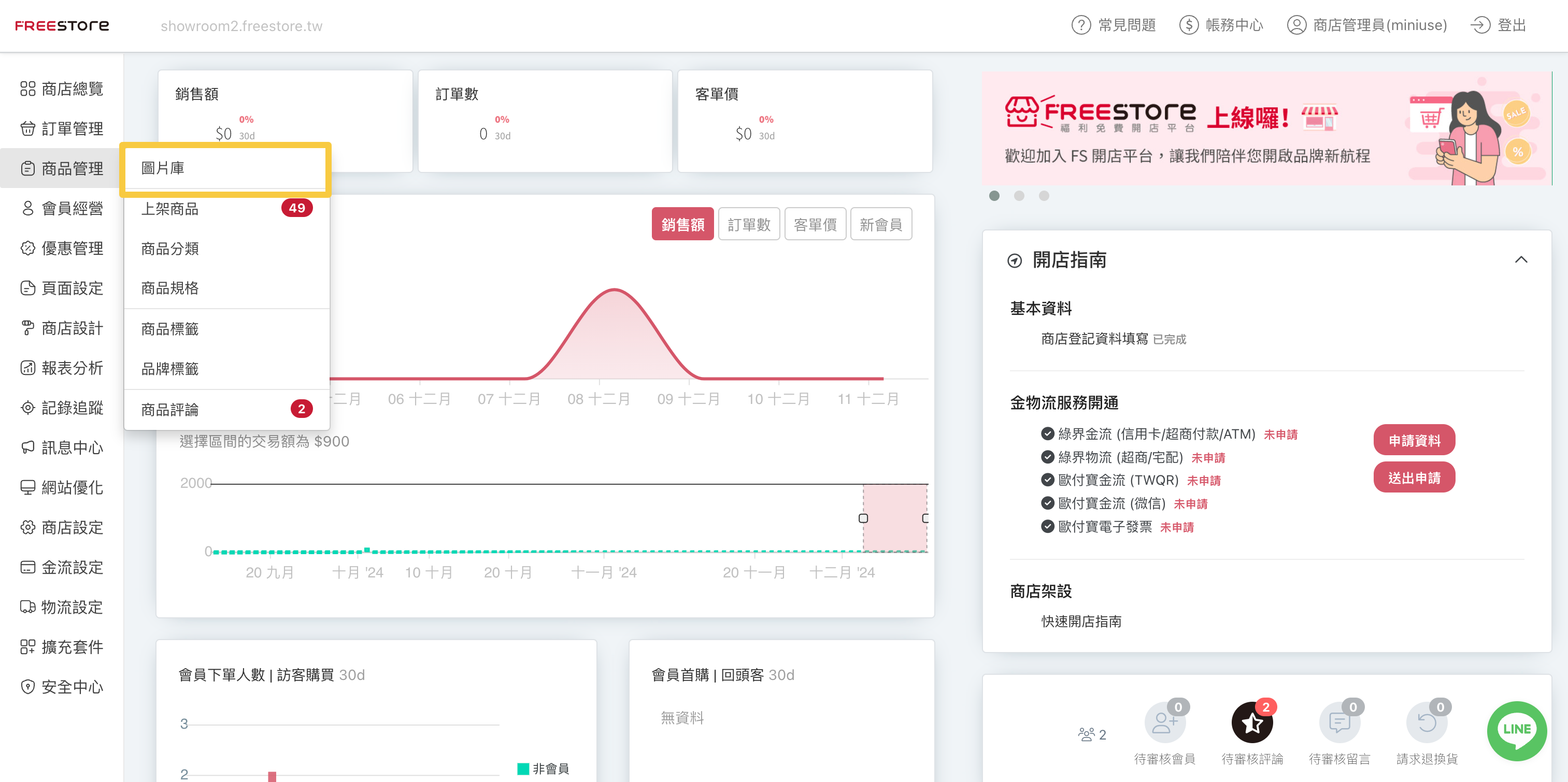Click the 商品管理 sidebar icon
Screen dimensions: 1568x782
[x=27, y=169]
